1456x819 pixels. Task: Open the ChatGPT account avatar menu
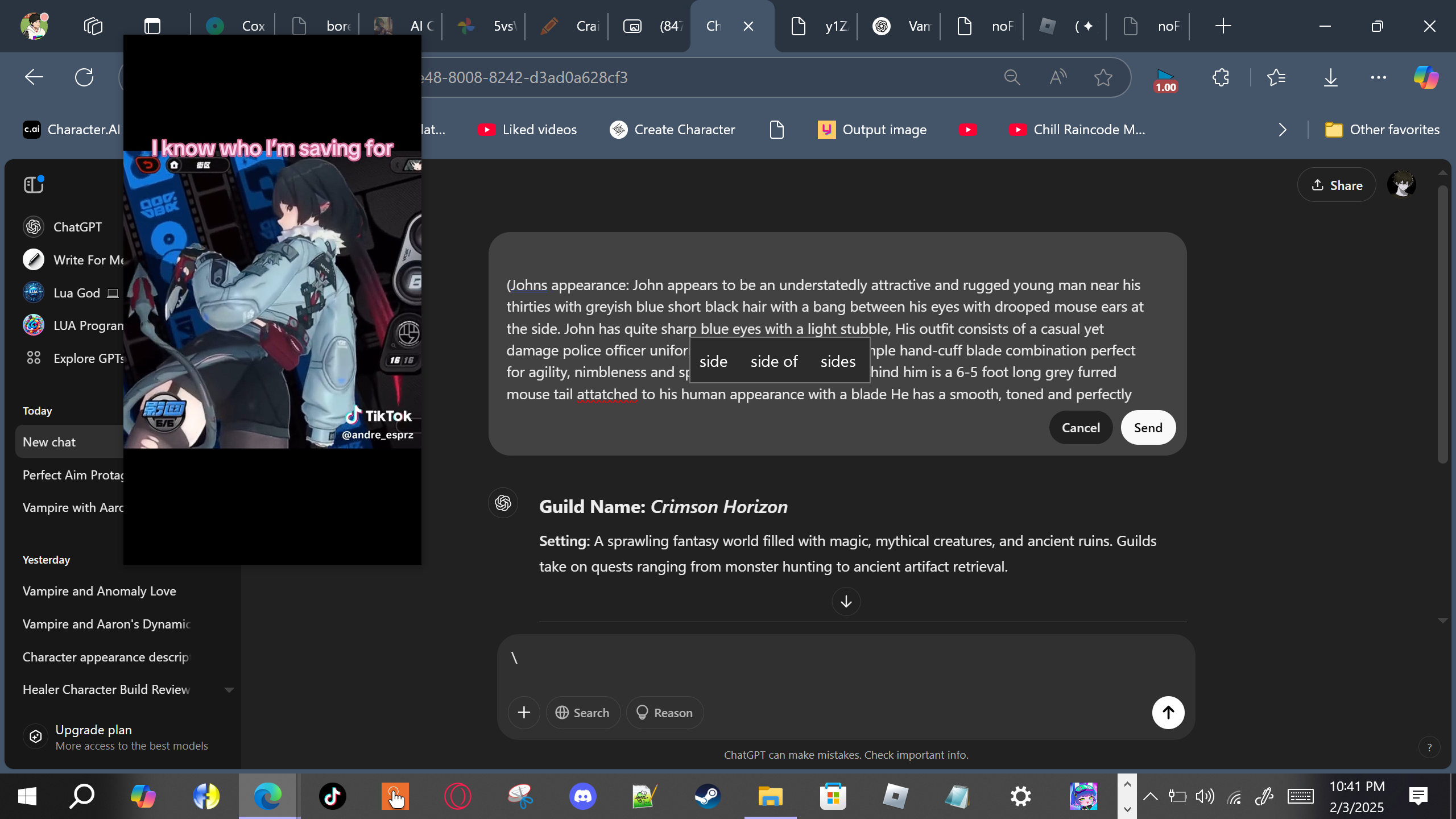1401,184
